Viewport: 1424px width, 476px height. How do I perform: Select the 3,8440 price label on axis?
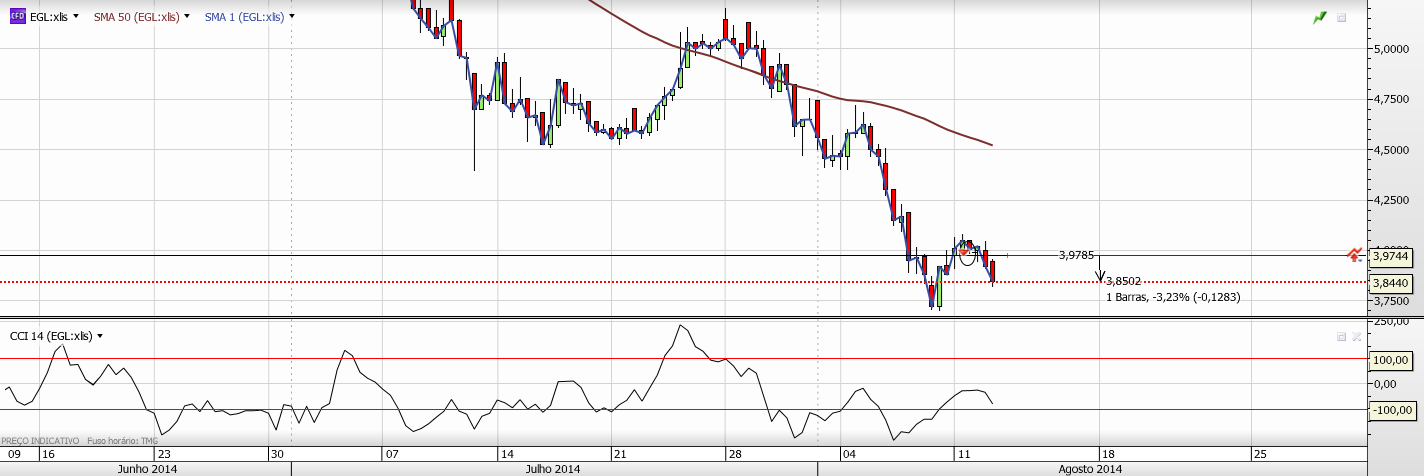pyautogui.click(x=1390, y=283)
